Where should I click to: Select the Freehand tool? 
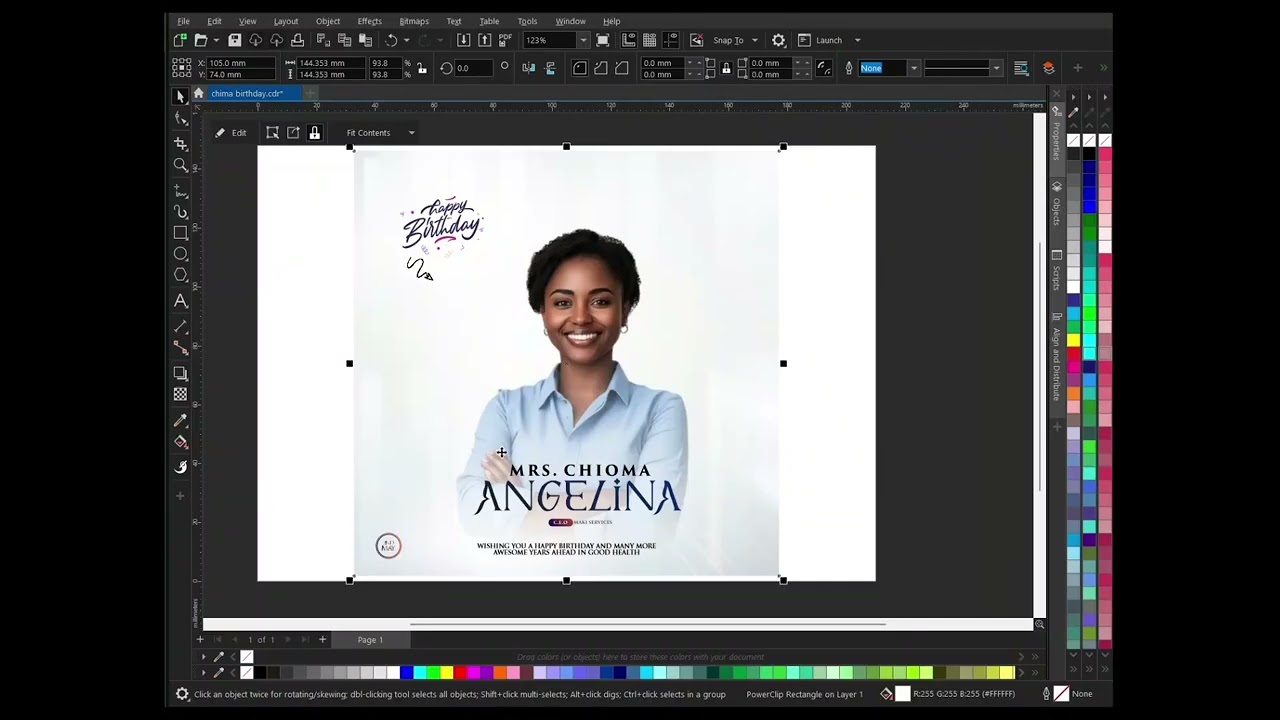coord(180,190)
